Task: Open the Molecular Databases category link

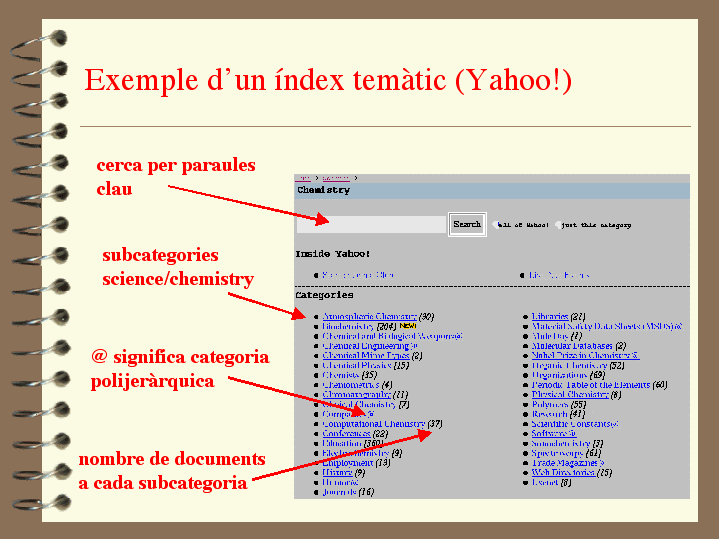Action: pyautogui.click(x=572, y=346)
